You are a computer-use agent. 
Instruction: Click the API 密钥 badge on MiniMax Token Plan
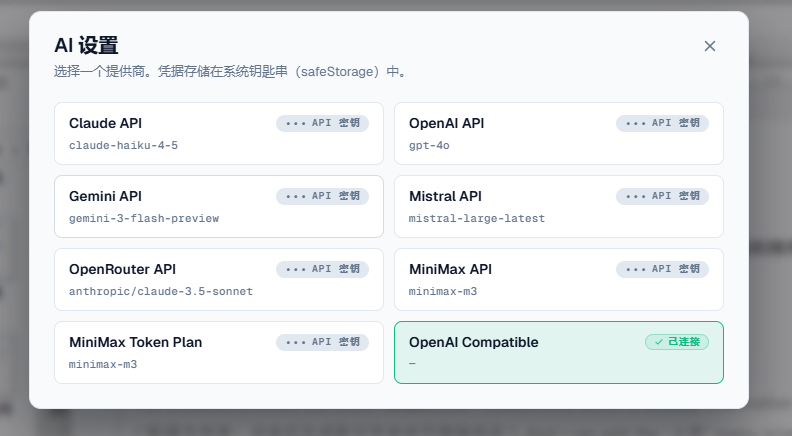click(322, 342)
